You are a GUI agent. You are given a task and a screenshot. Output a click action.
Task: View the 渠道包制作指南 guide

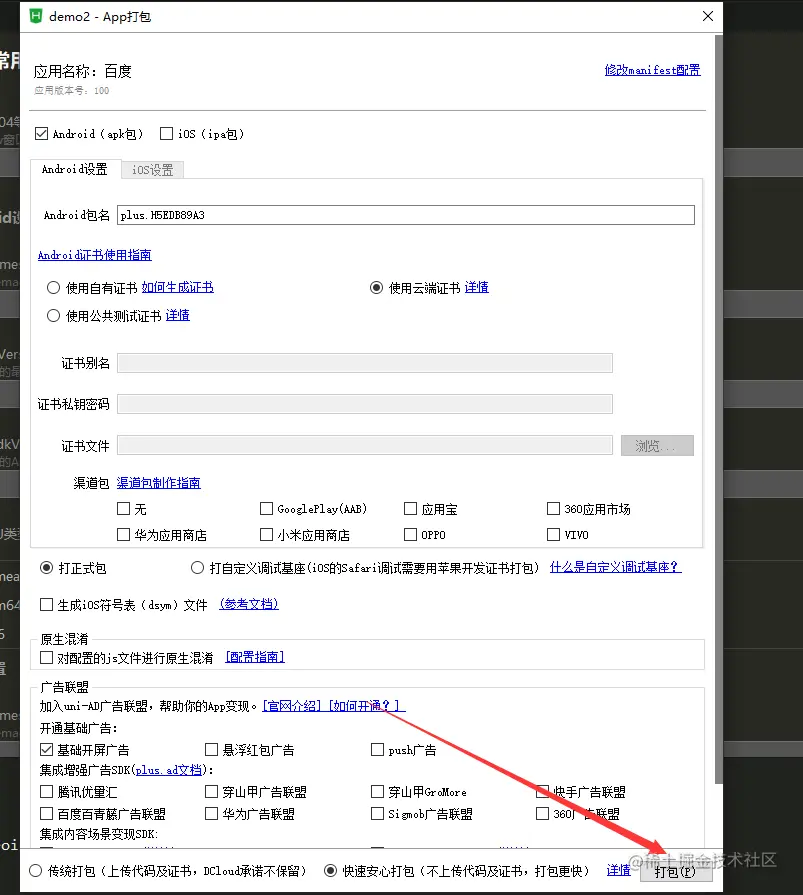click(159, 481)
